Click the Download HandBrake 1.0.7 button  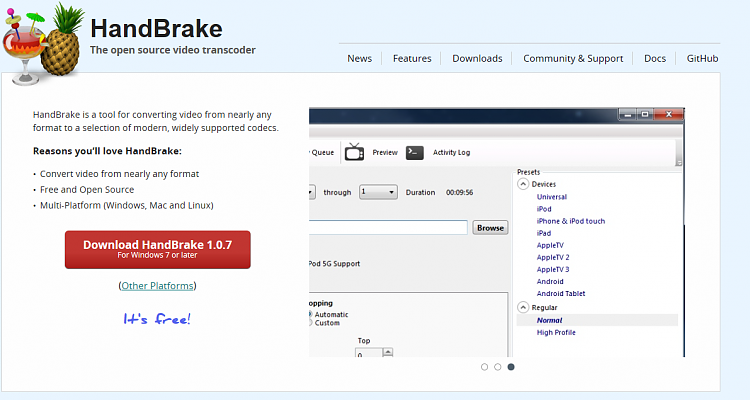coord(157,249)
